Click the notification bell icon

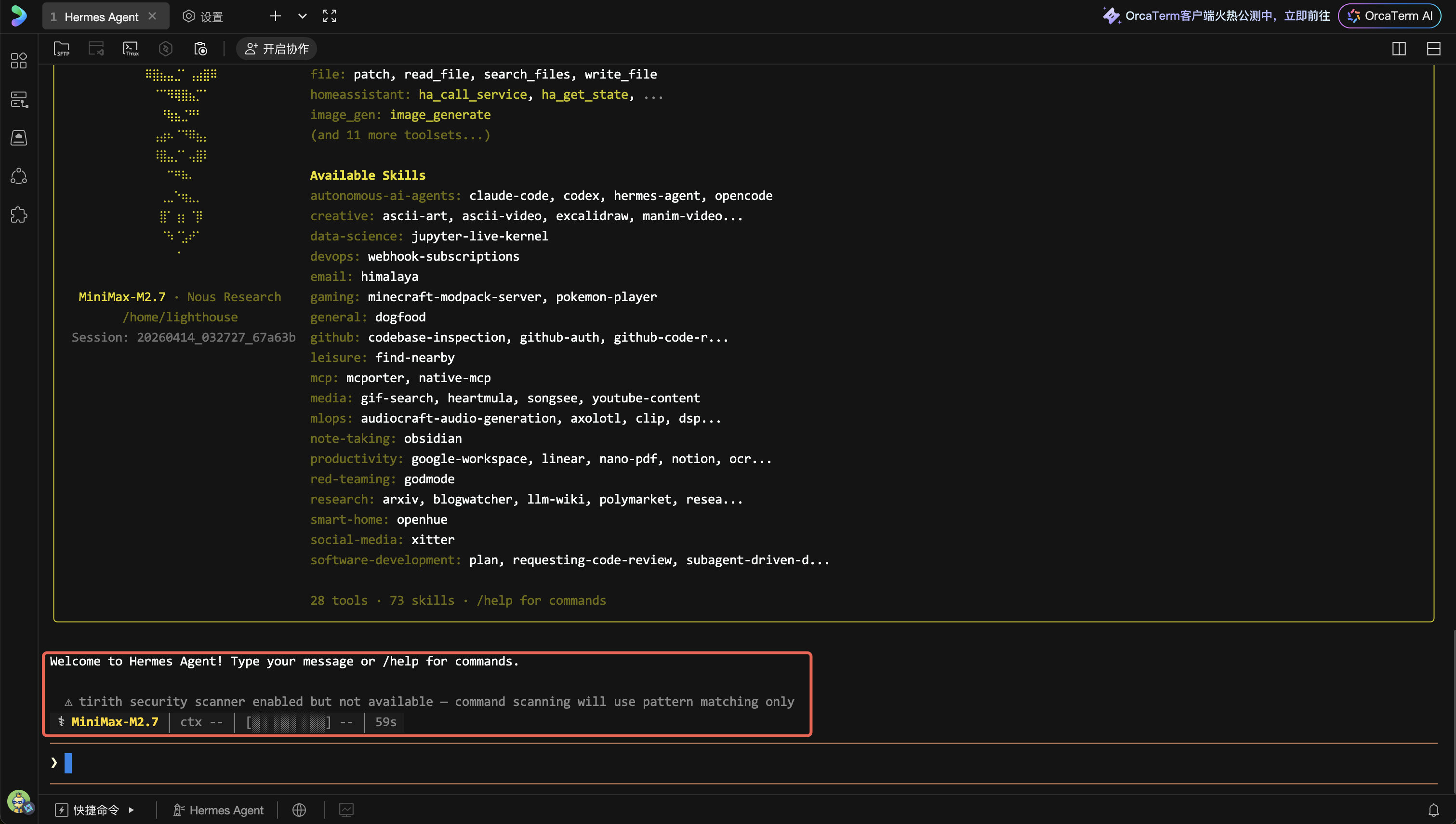1433,810
